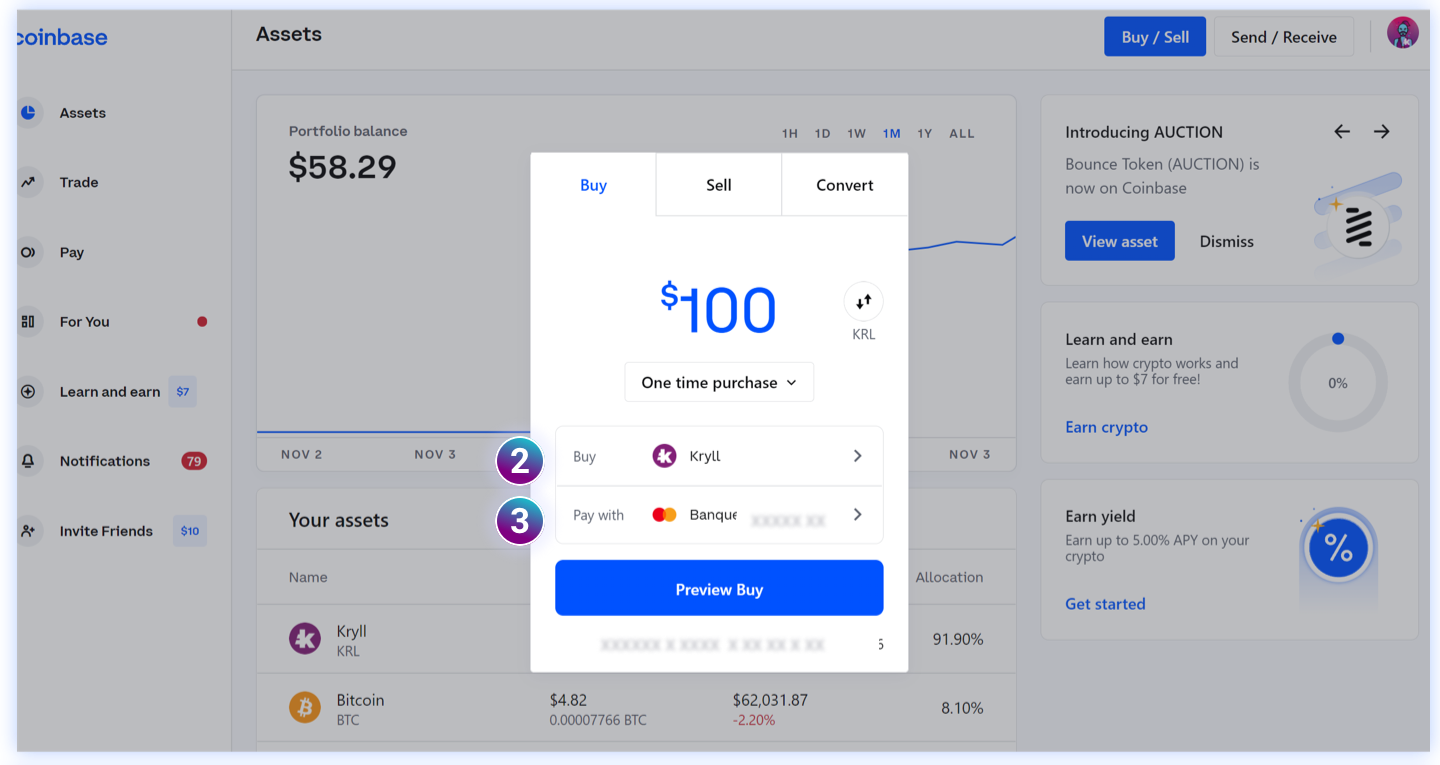Click the 79 notifications badge
The height and width of the screenshot is (765, 1440).
194,461
